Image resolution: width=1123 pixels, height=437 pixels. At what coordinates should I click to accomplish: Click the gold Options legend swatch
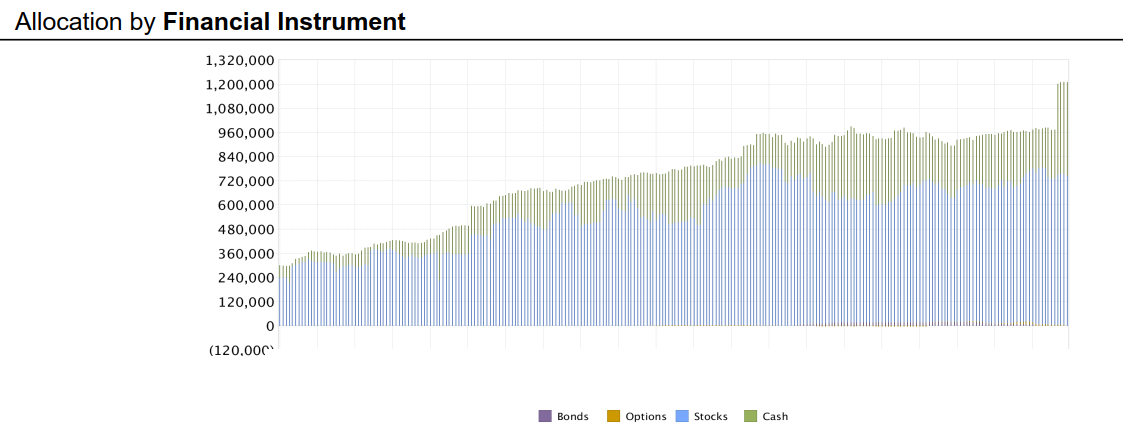(613, 416)
